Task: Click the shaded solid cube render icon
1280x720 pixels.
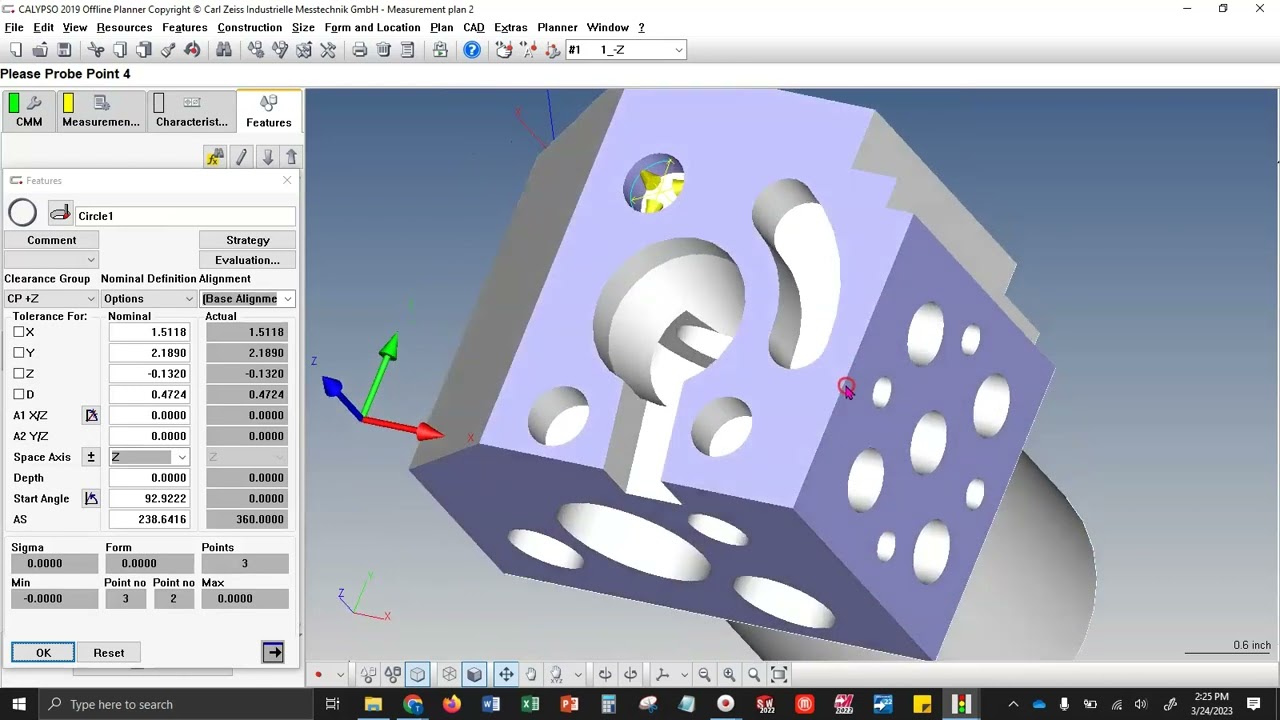Action: coord(475,675)
